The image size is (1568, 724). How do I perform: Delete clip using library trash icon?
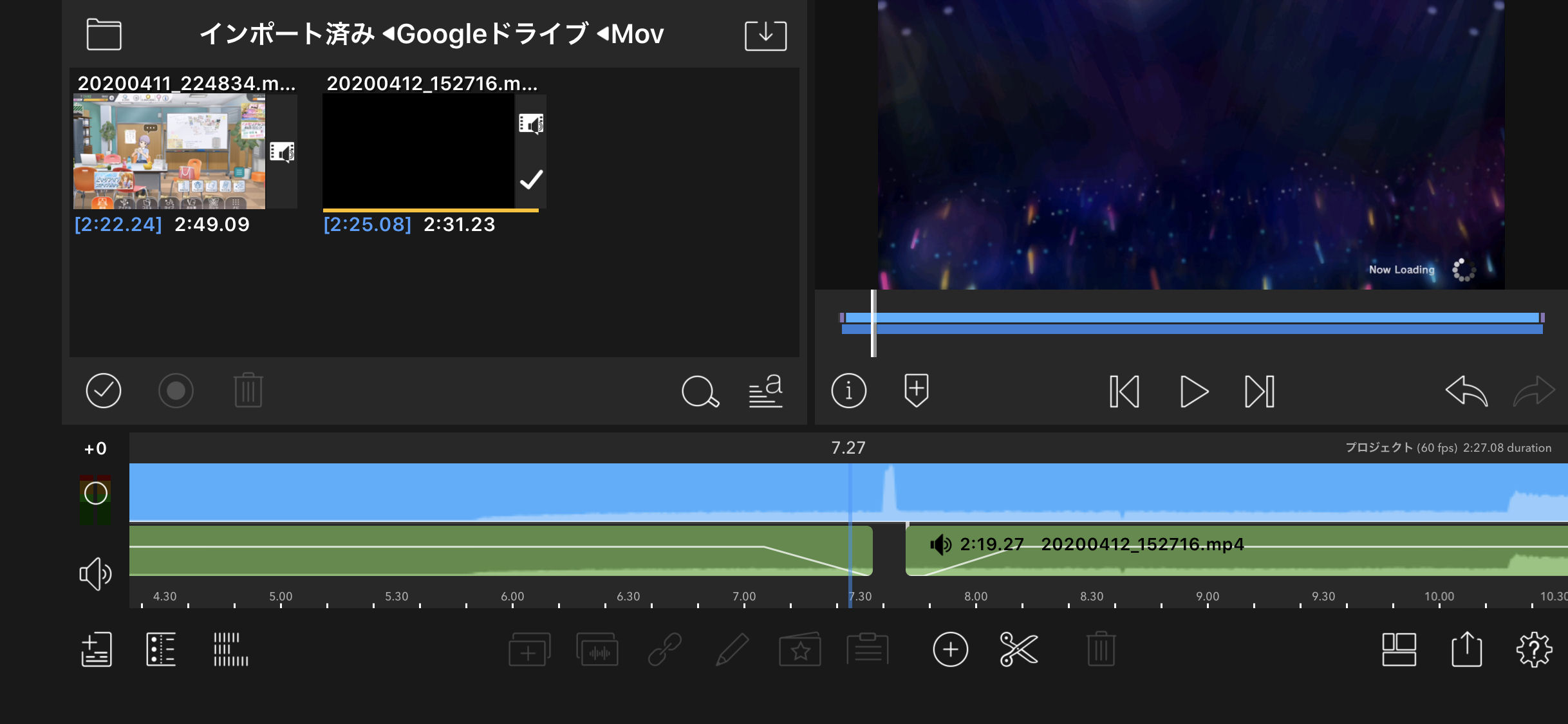(x=248, y=390)
